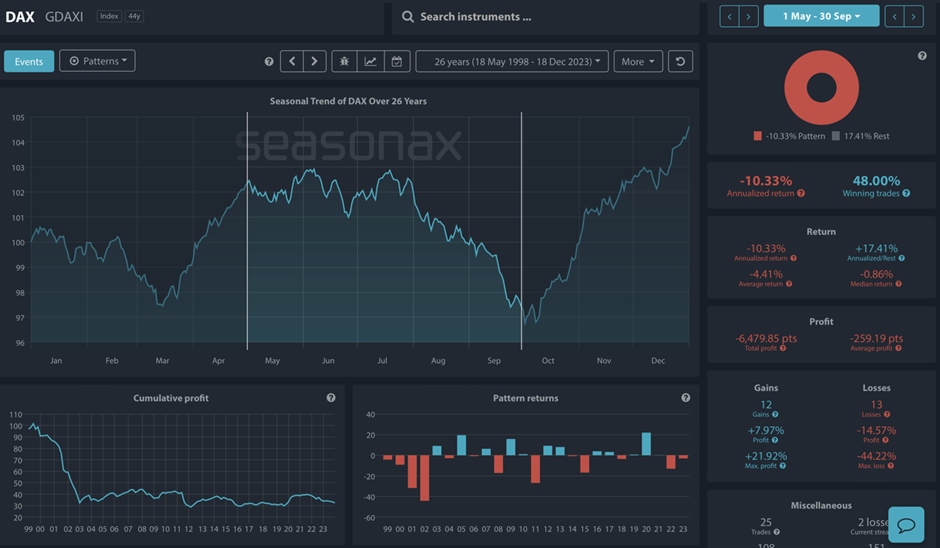The image size is (940, 548).
Task: Click help icon beside Winning trades
Action: pyautogui.click(x=906, y=193)
